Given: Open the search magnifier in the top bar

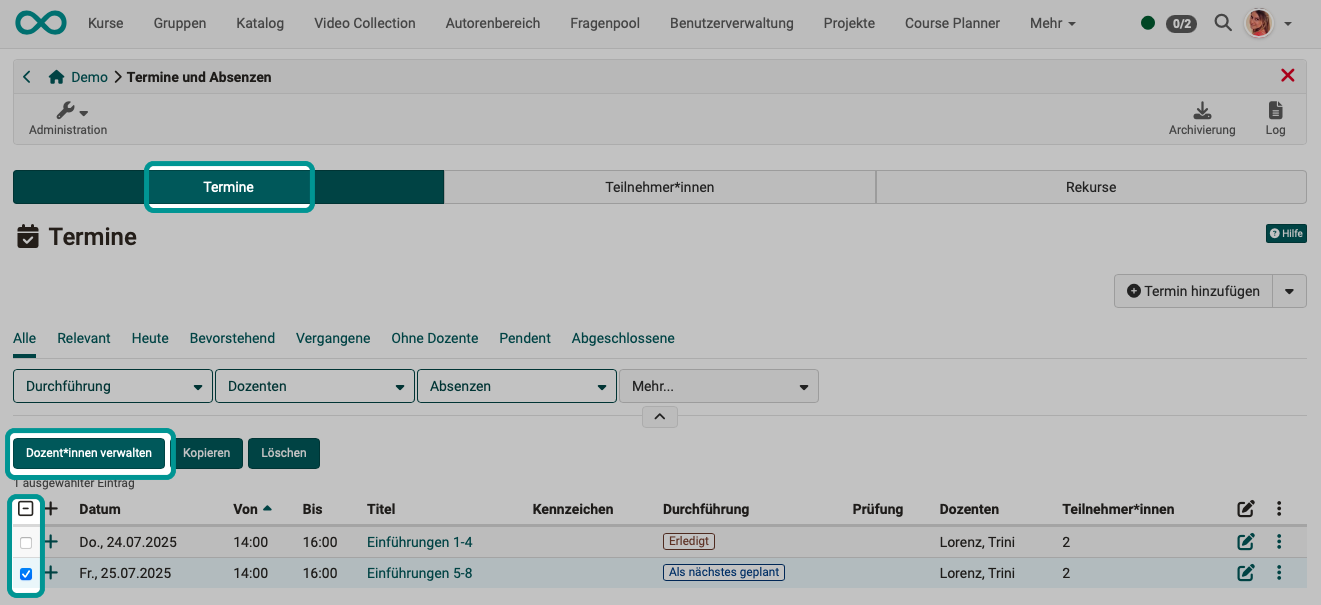Looking at the screenshot, I should (x=1222, y=22).
